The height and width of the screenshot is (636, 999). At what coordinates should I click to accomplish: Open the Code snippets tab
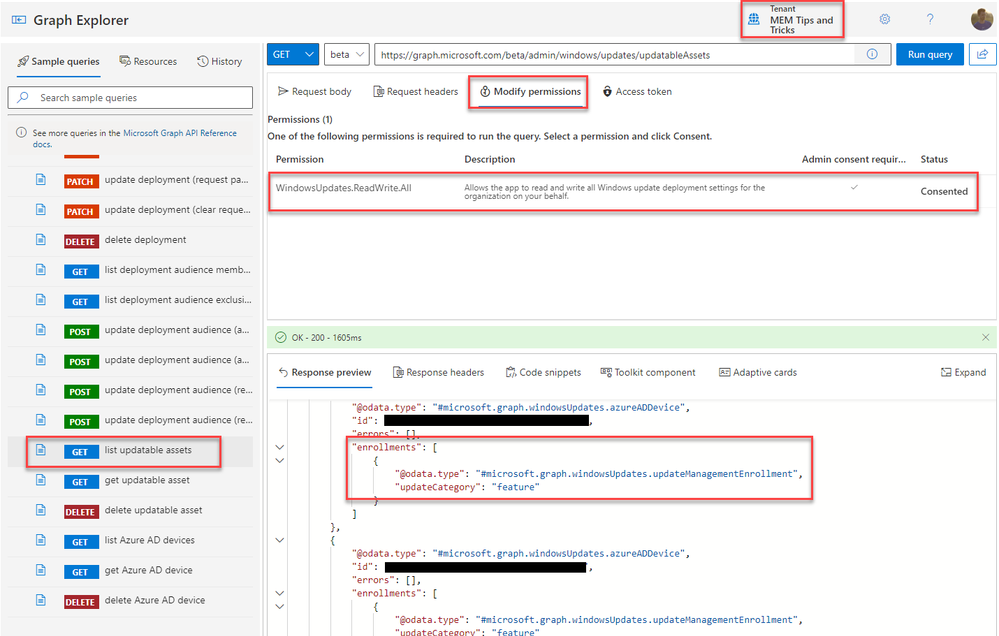coord(543,373)
